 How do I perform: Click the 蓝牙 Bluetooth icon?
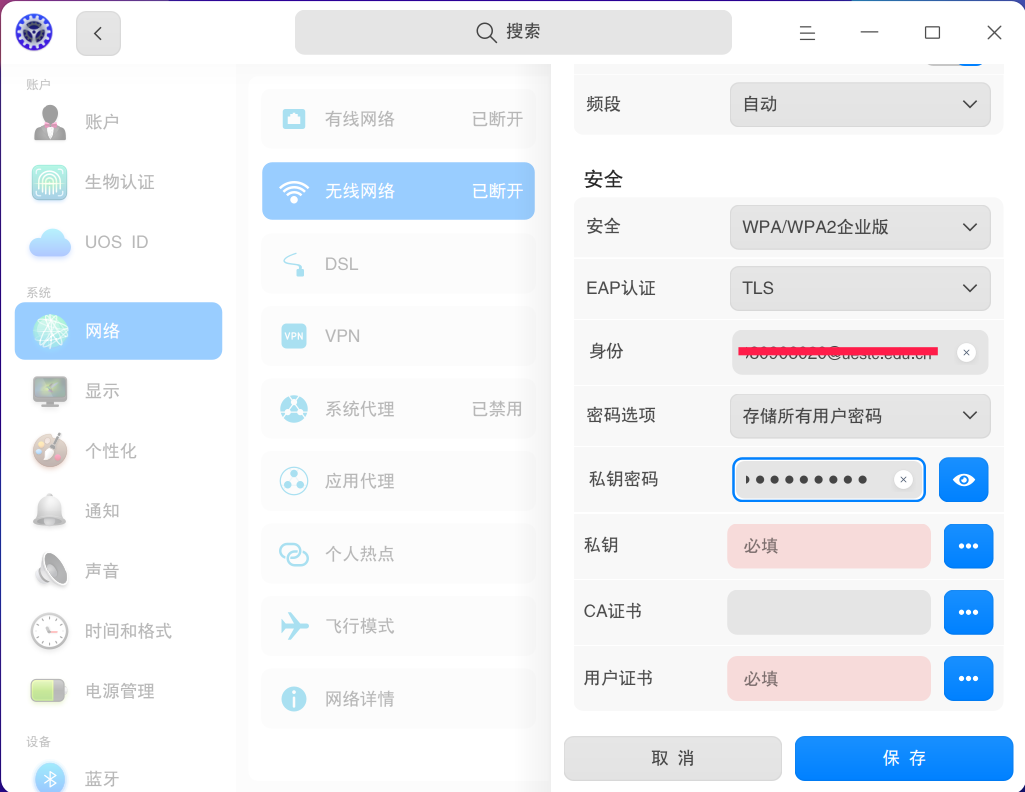50,778
